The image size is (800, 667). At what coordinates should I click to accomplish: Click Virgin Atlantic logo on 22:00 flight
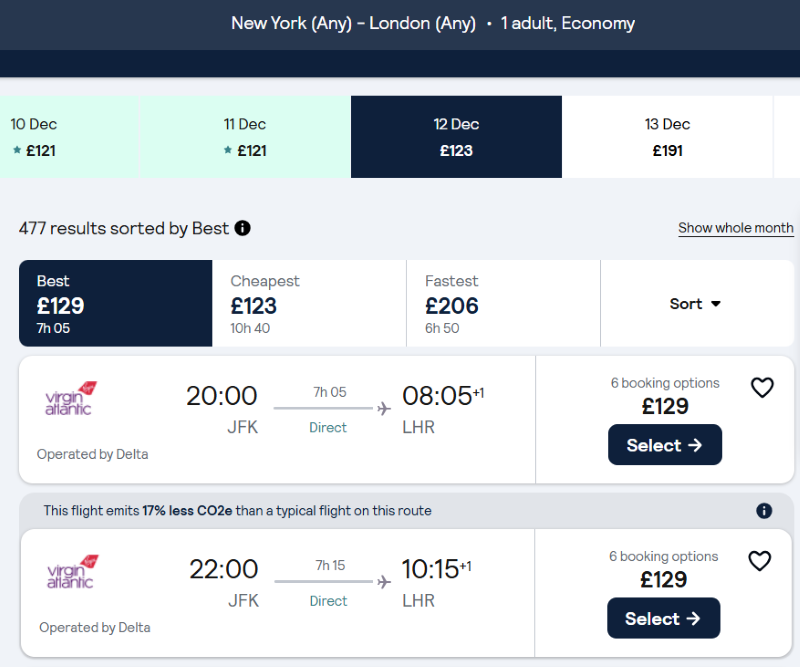[71, 572]
